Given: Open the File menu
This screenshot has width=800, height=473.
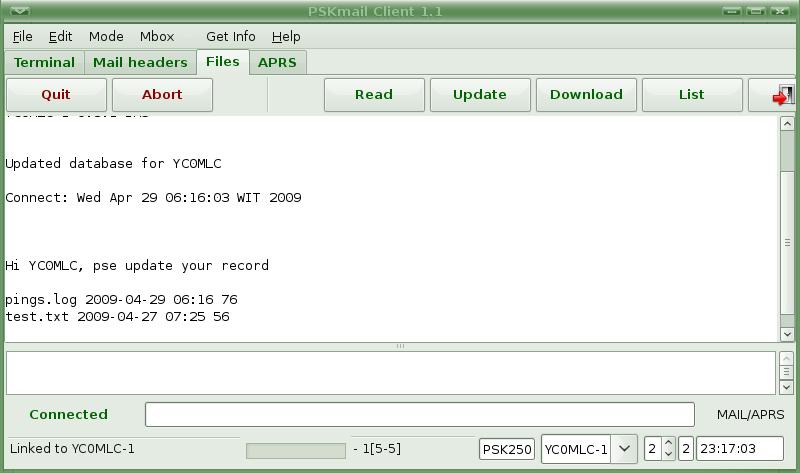Looking at the screenshot, I should pyautogui.click(x=22, y=37).
